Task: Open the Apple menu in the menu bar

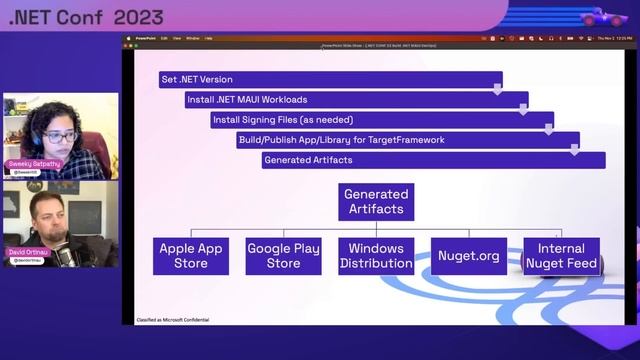Action: tap(129, 38)
